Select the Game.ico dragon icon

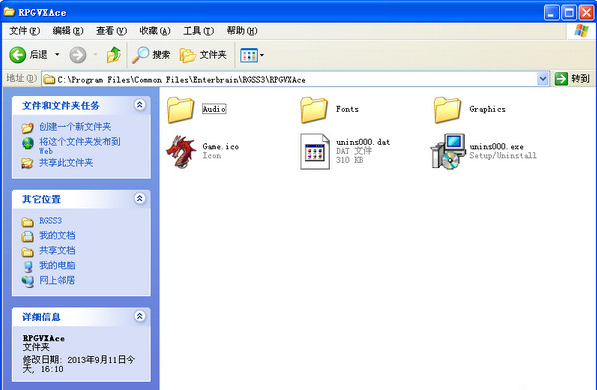coord(181,151)
